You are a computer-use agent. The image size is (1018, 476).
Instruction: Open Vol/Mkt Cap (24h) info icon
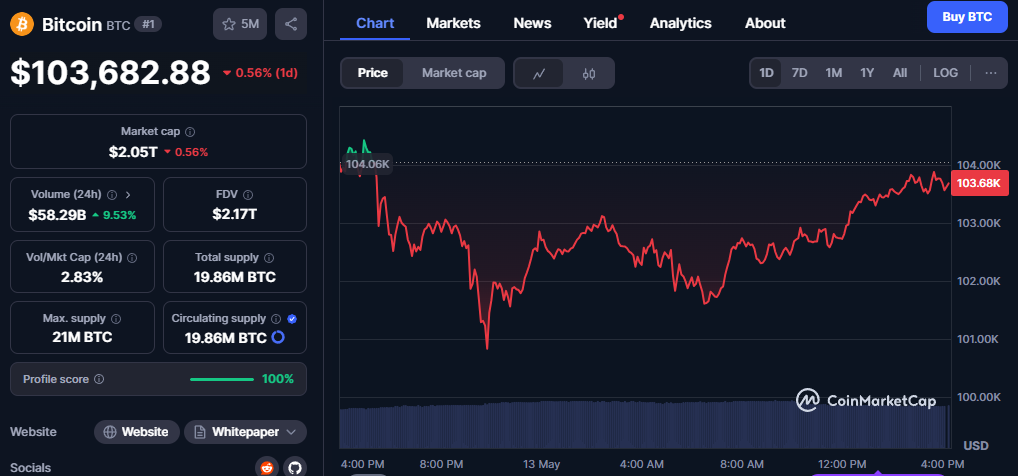pyautogui.click(x=132, y=258)
